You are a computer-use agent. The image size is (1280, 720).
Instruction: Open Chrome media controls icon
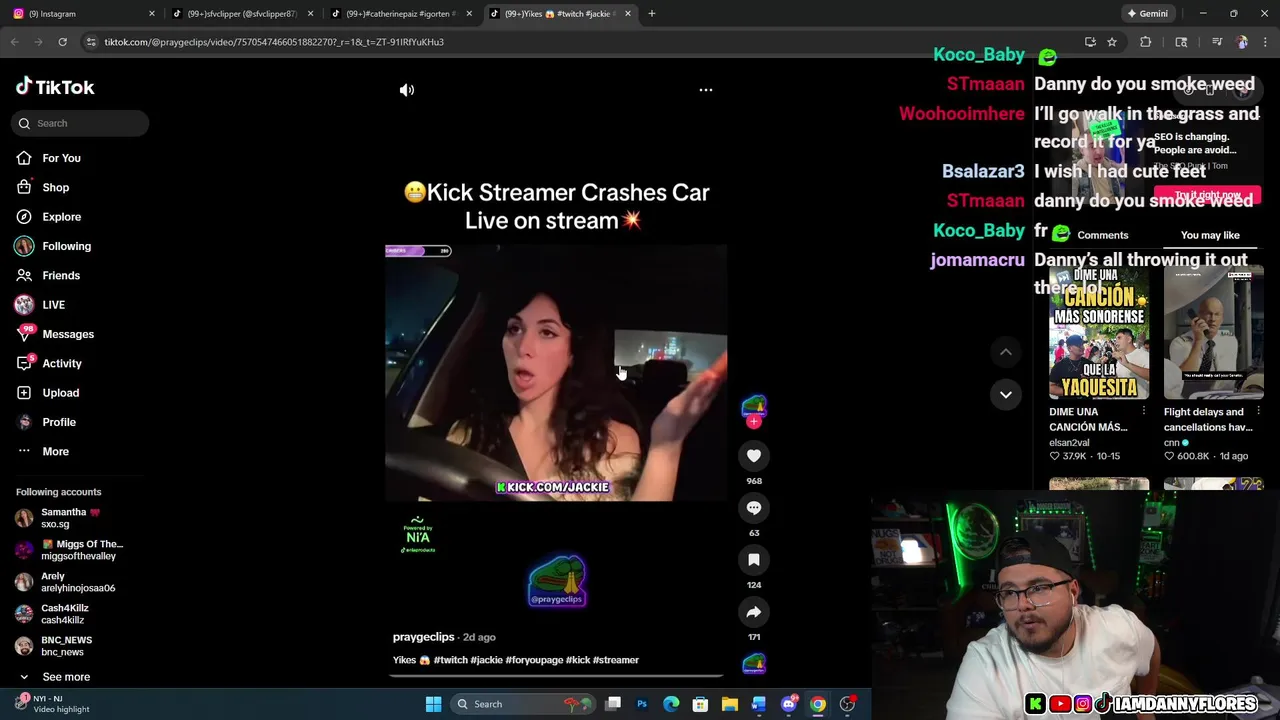point(1217,42)
